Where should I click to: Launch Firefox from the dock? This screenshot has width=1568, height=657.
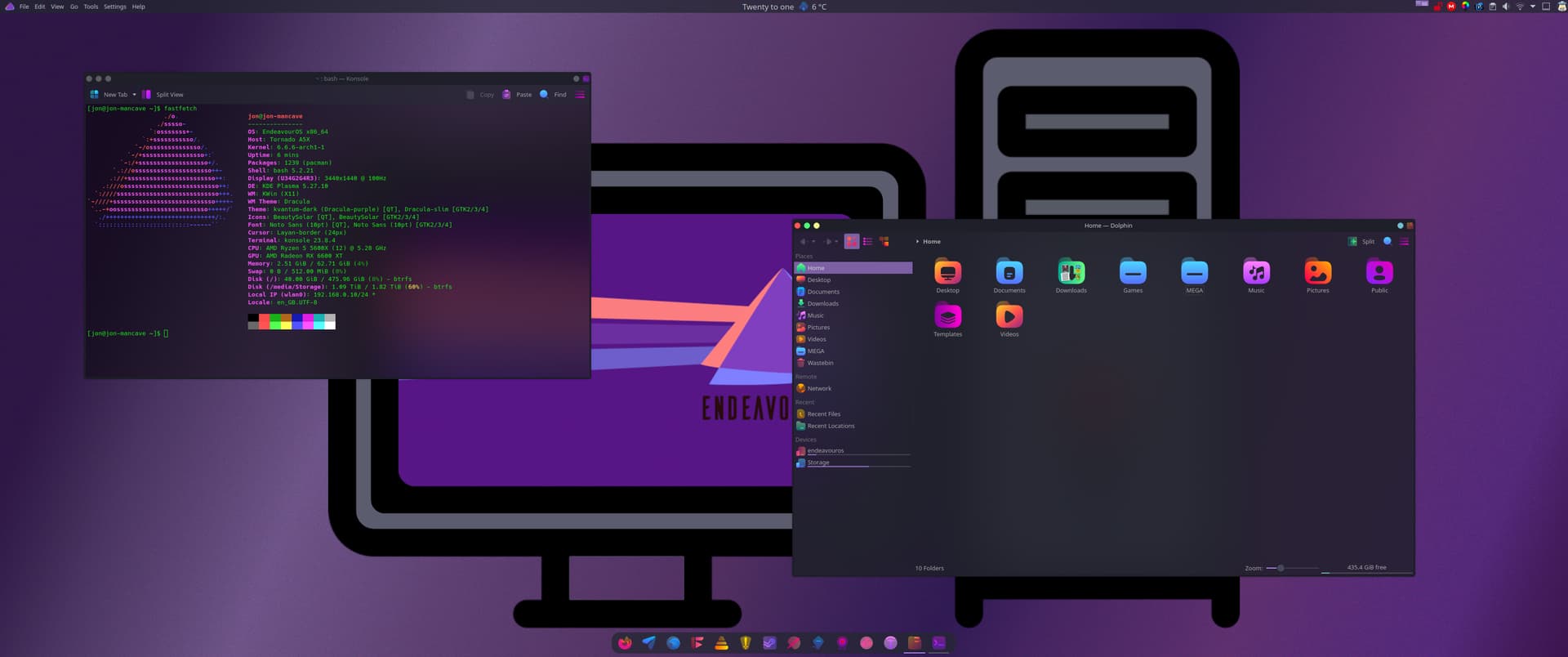click(625, 643)
